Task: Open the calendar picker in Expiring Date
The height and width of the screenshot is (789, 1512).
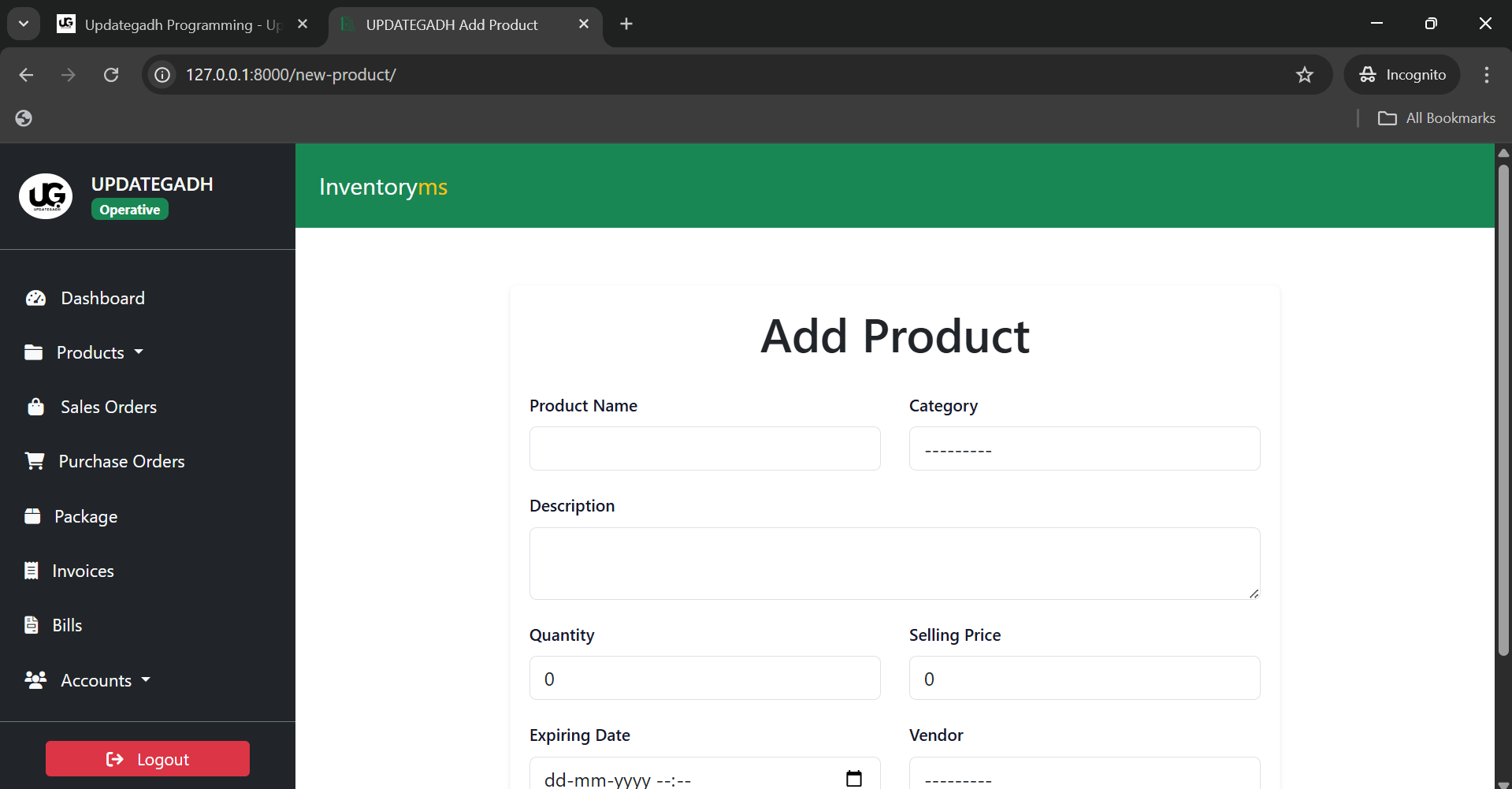Action: point(854,779)
